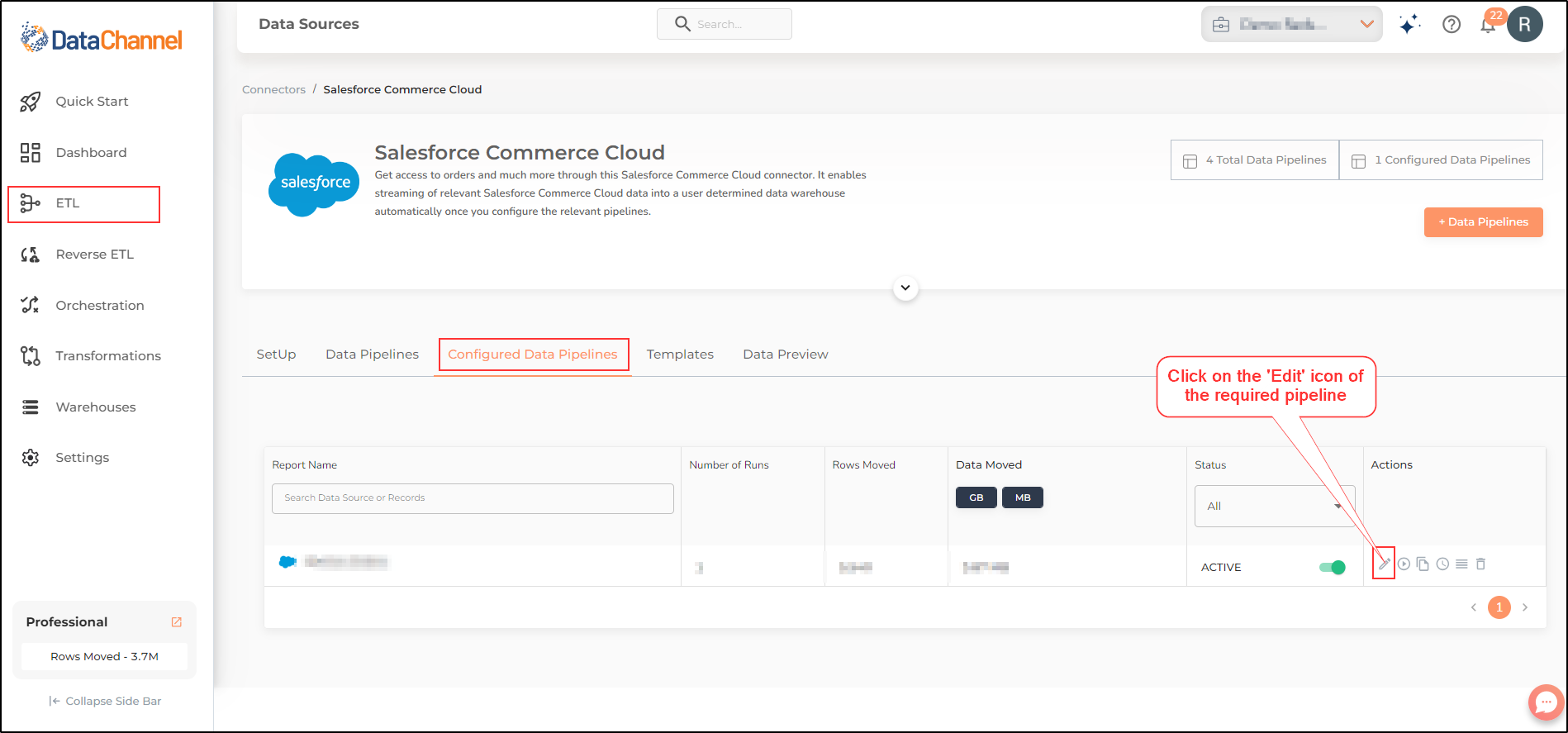
Task: Collapse Side Bar
Action: click(x=105, y=701)
